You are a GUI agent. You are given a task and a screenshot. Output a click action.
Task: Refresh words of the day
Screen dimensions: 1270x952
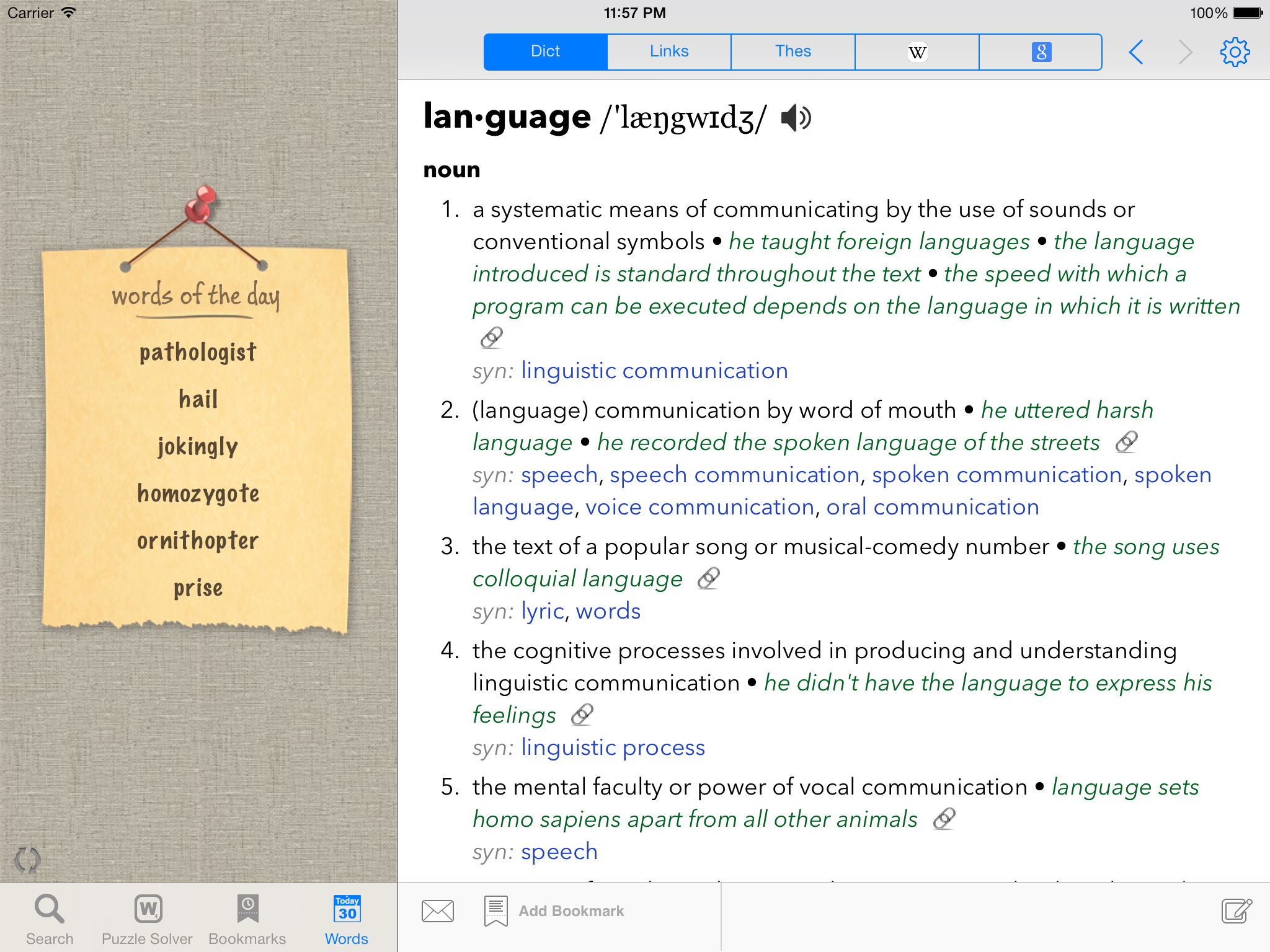pos(27,860)
